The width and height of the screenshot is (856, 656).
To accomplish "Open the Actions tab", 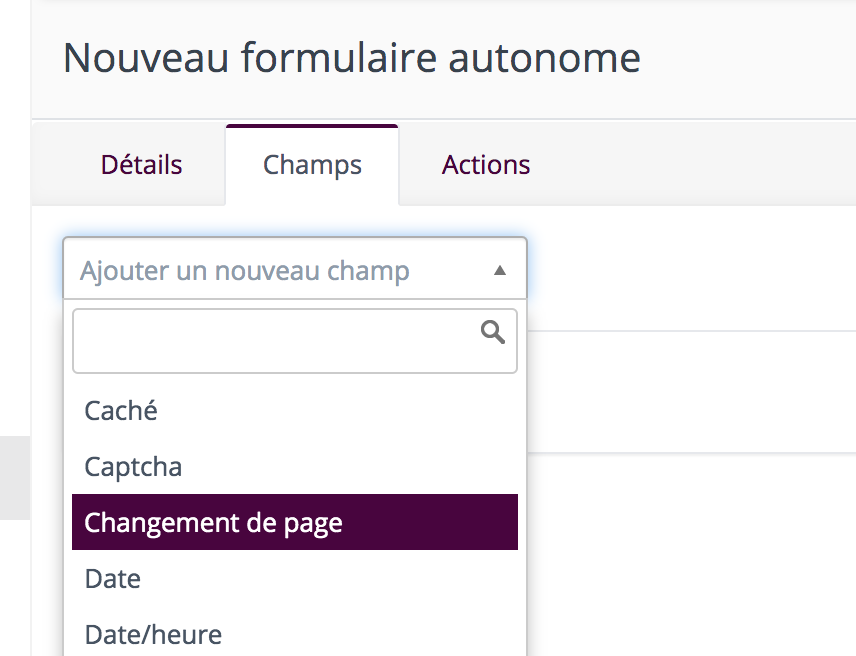I will pyautogui.click(x=486, y=165).
